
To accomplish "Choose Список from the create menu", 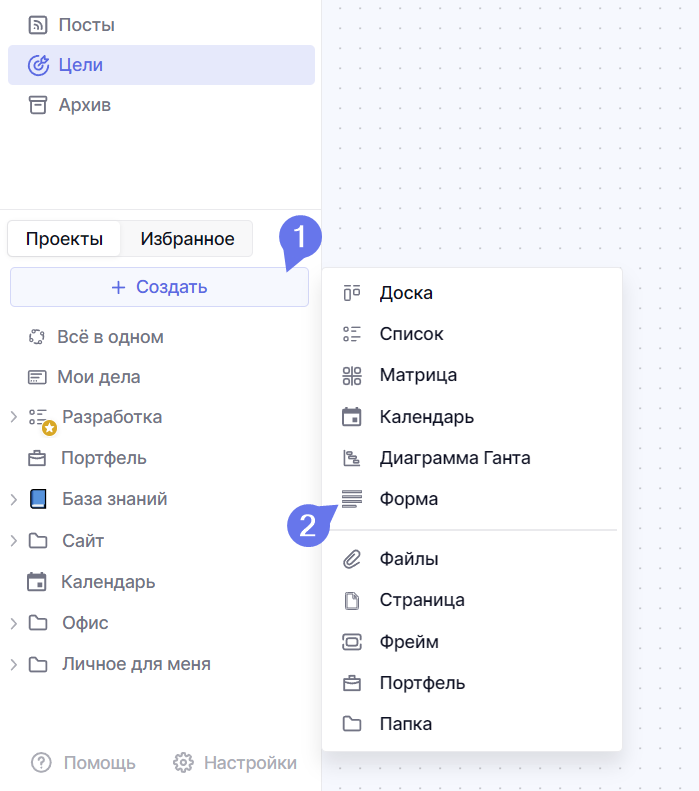I will [x=411, y=334].
